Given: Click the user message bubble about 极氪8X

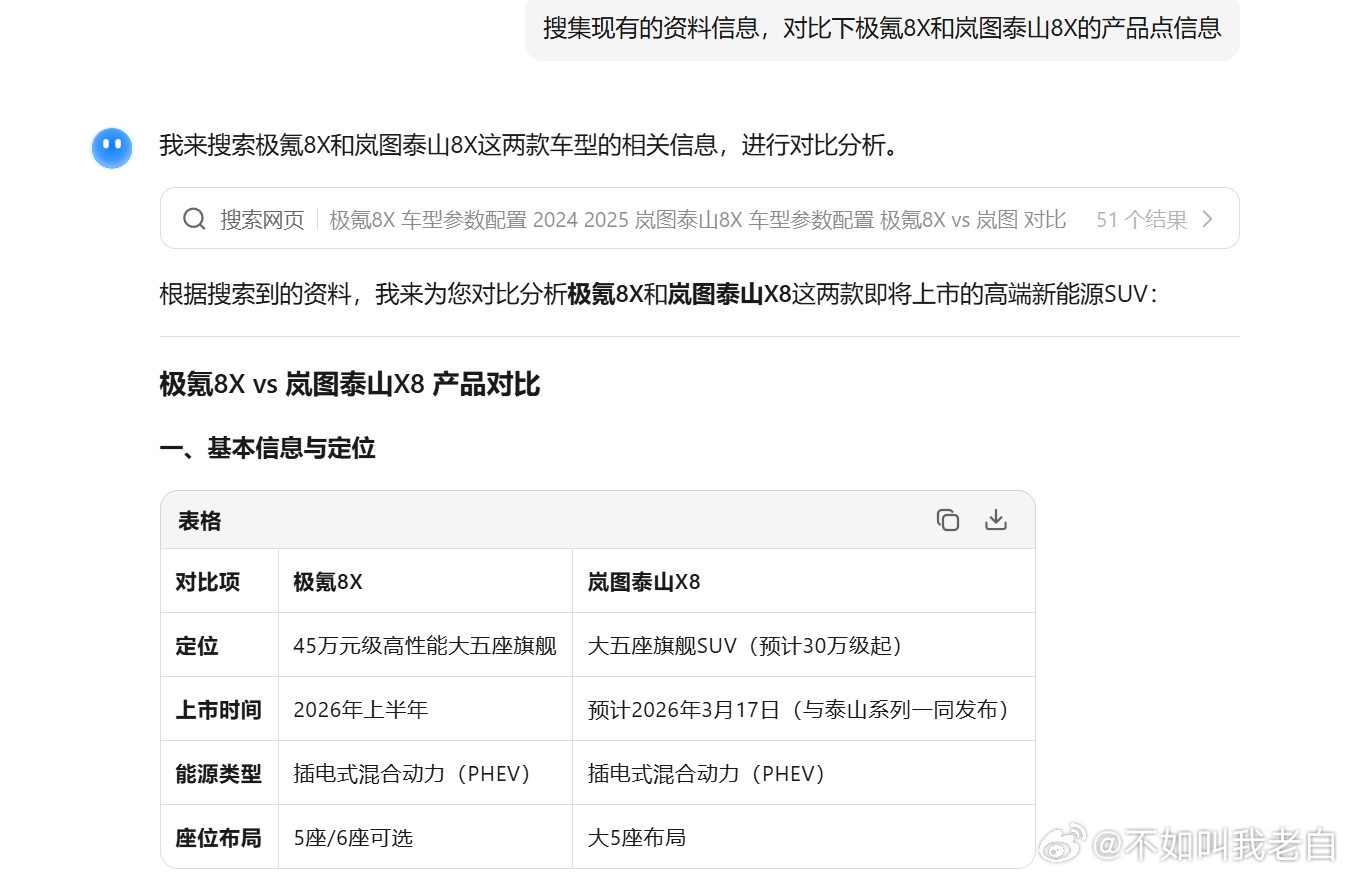Looking at the screenshot, I should pyautogui.click(x=882, y=27).
